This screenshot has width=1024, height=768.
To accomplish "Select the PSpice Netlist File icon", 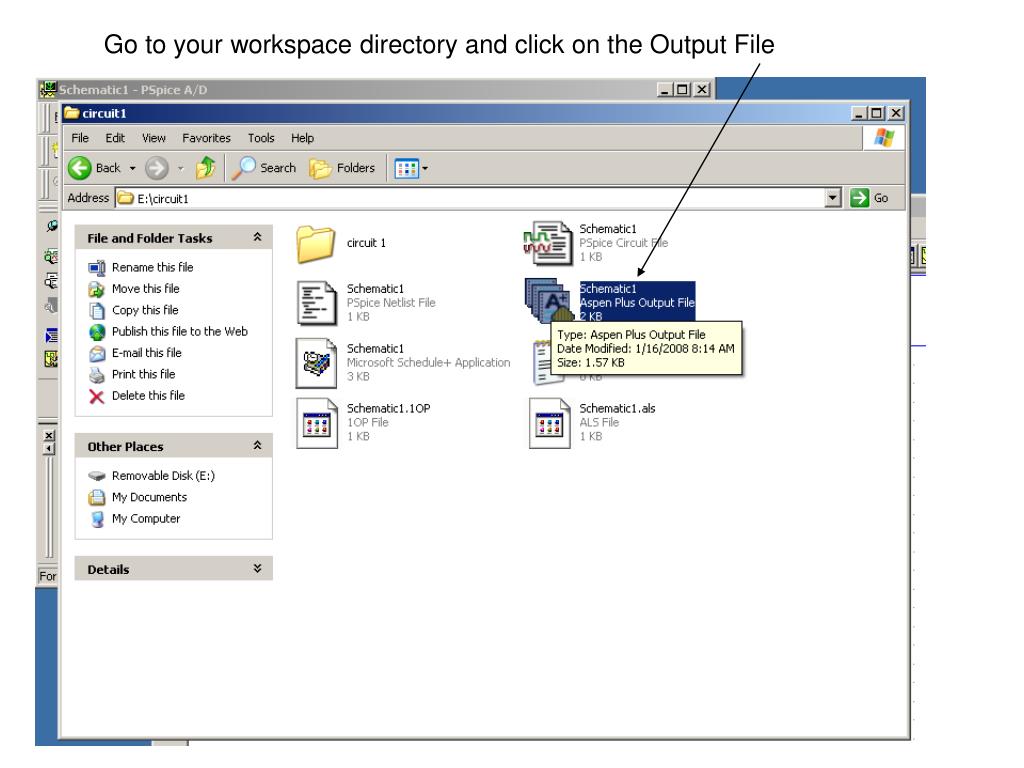I will [x=317, y=302].
